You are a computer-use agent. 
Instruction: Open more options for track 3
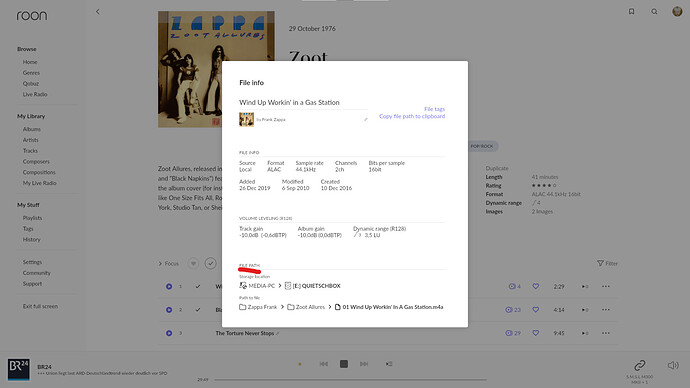click(606, 333)
